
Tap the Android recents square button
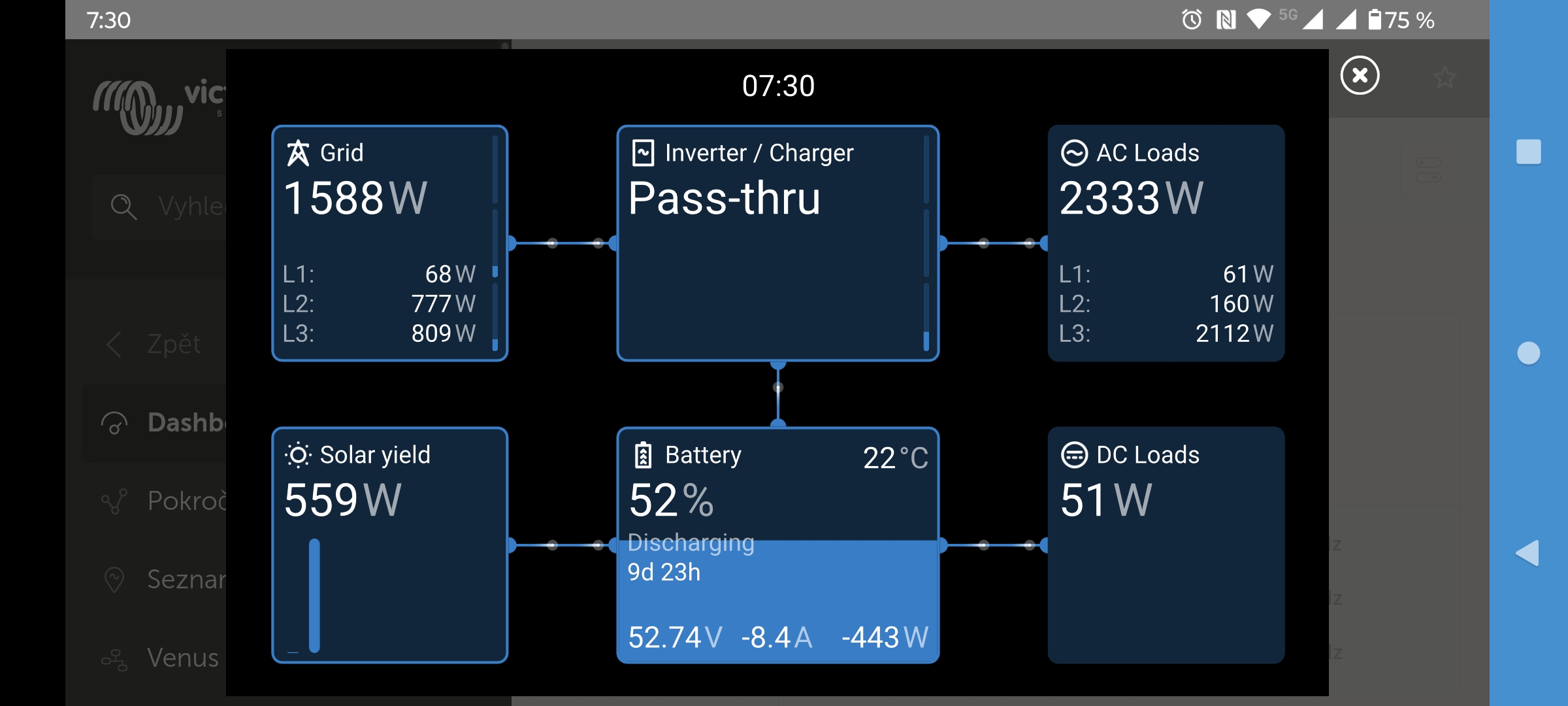[1528, 152]
